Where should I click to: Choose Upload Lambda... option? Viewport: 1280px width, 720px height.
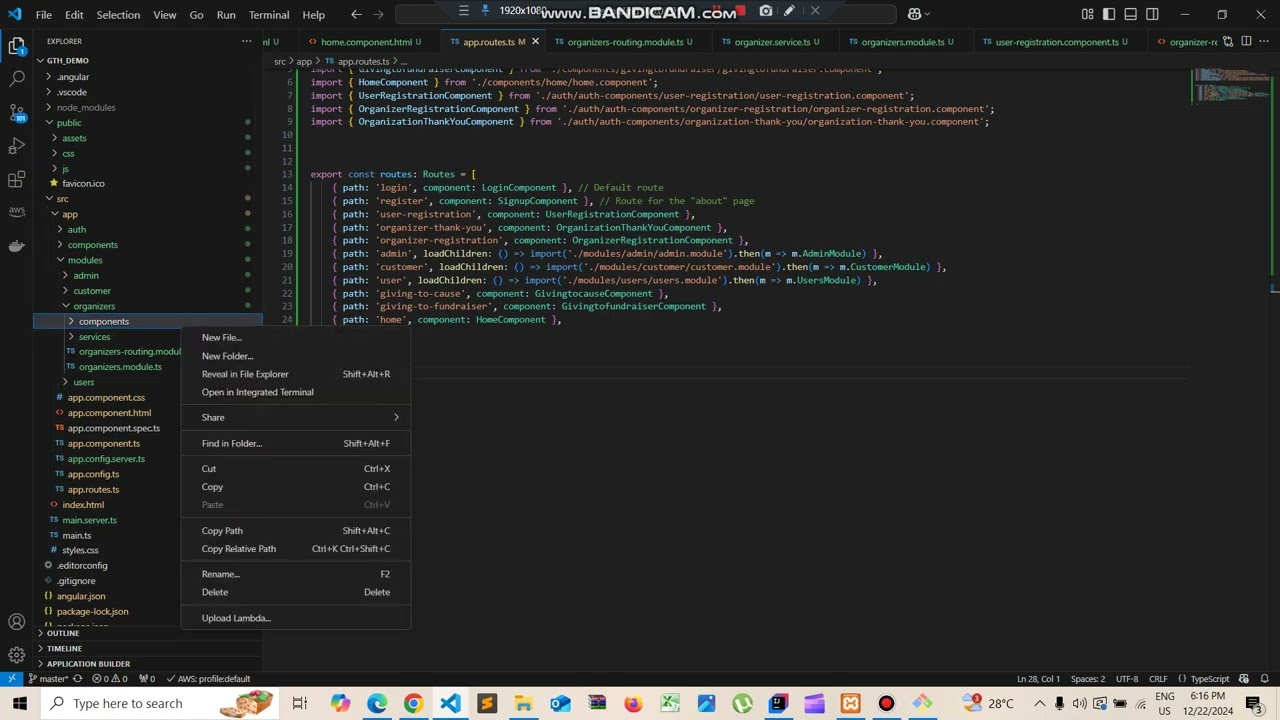click(x=295, y=618)
